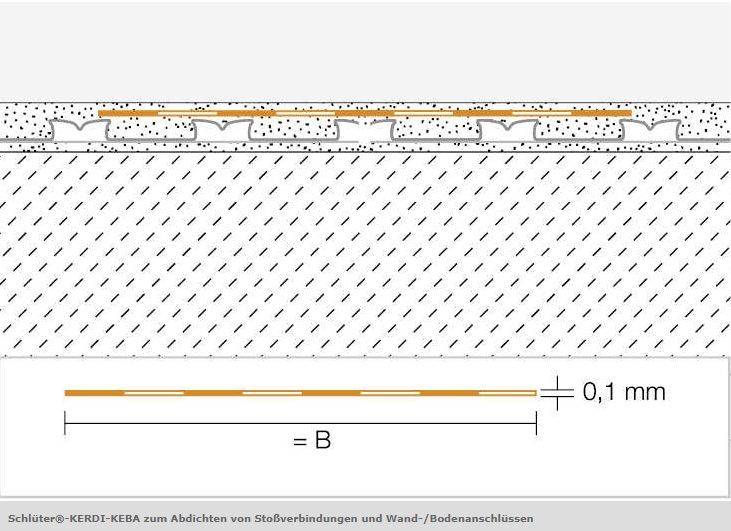
Task: Click the light gray tile layer at top
Action: tap(365, 51)
